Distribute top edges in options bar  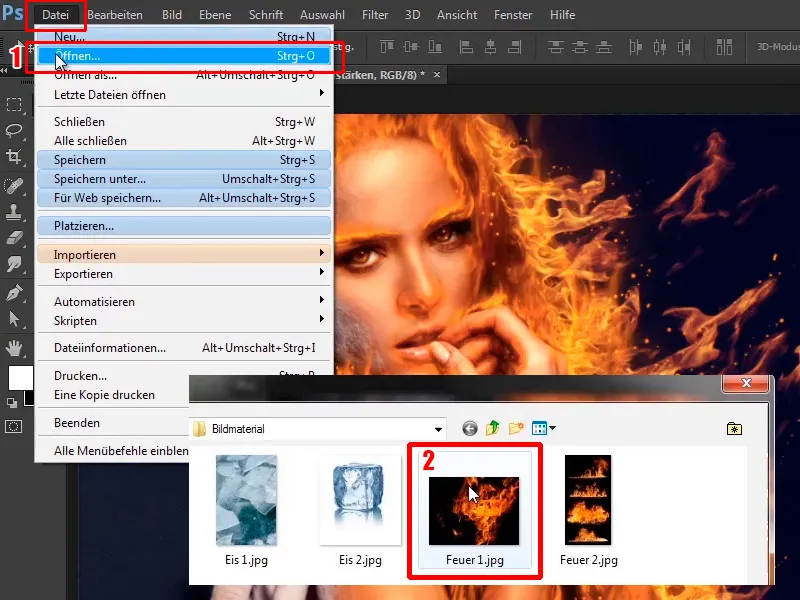556,47
